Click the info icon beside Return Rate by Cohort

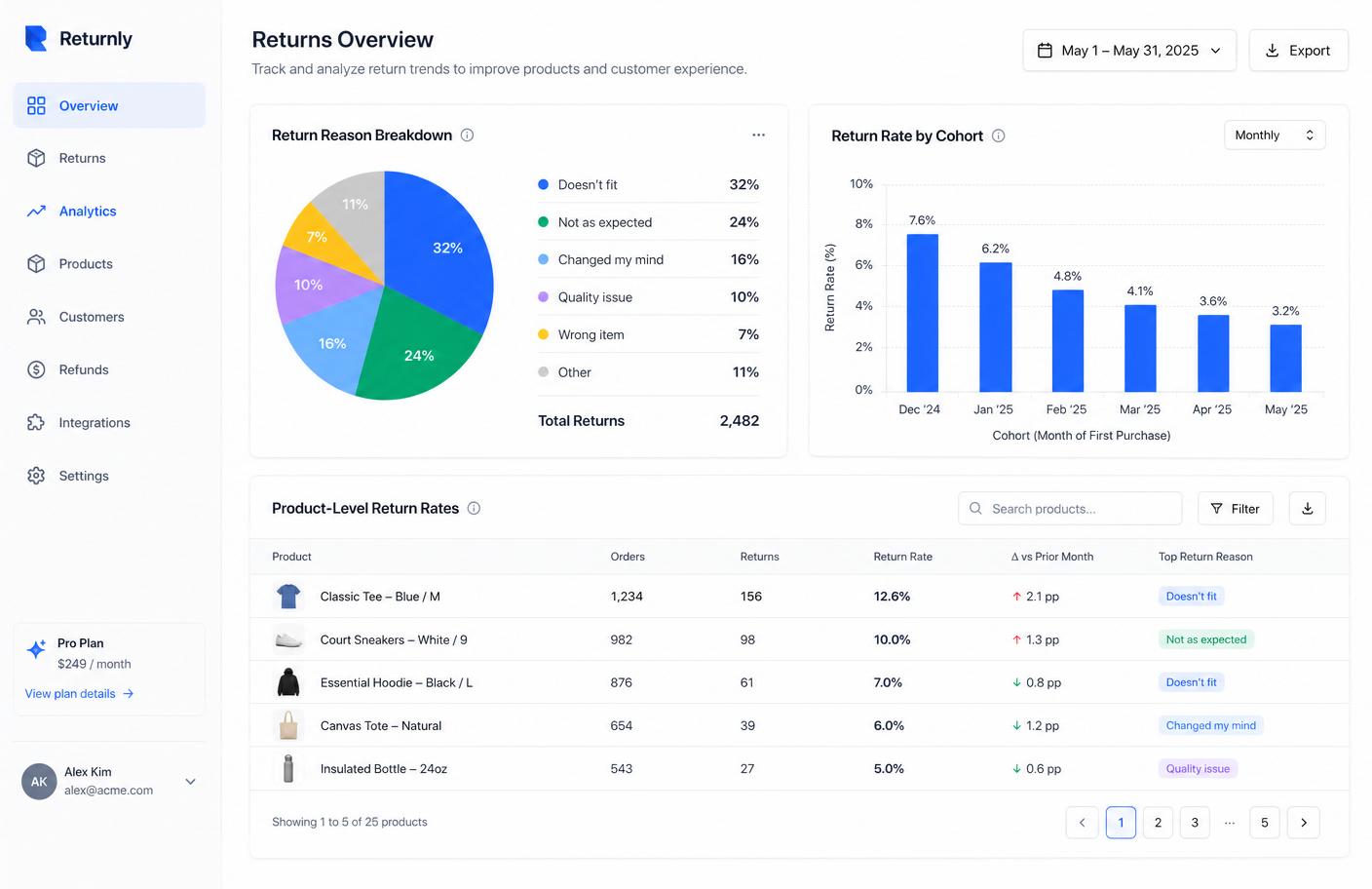(998, 135)
